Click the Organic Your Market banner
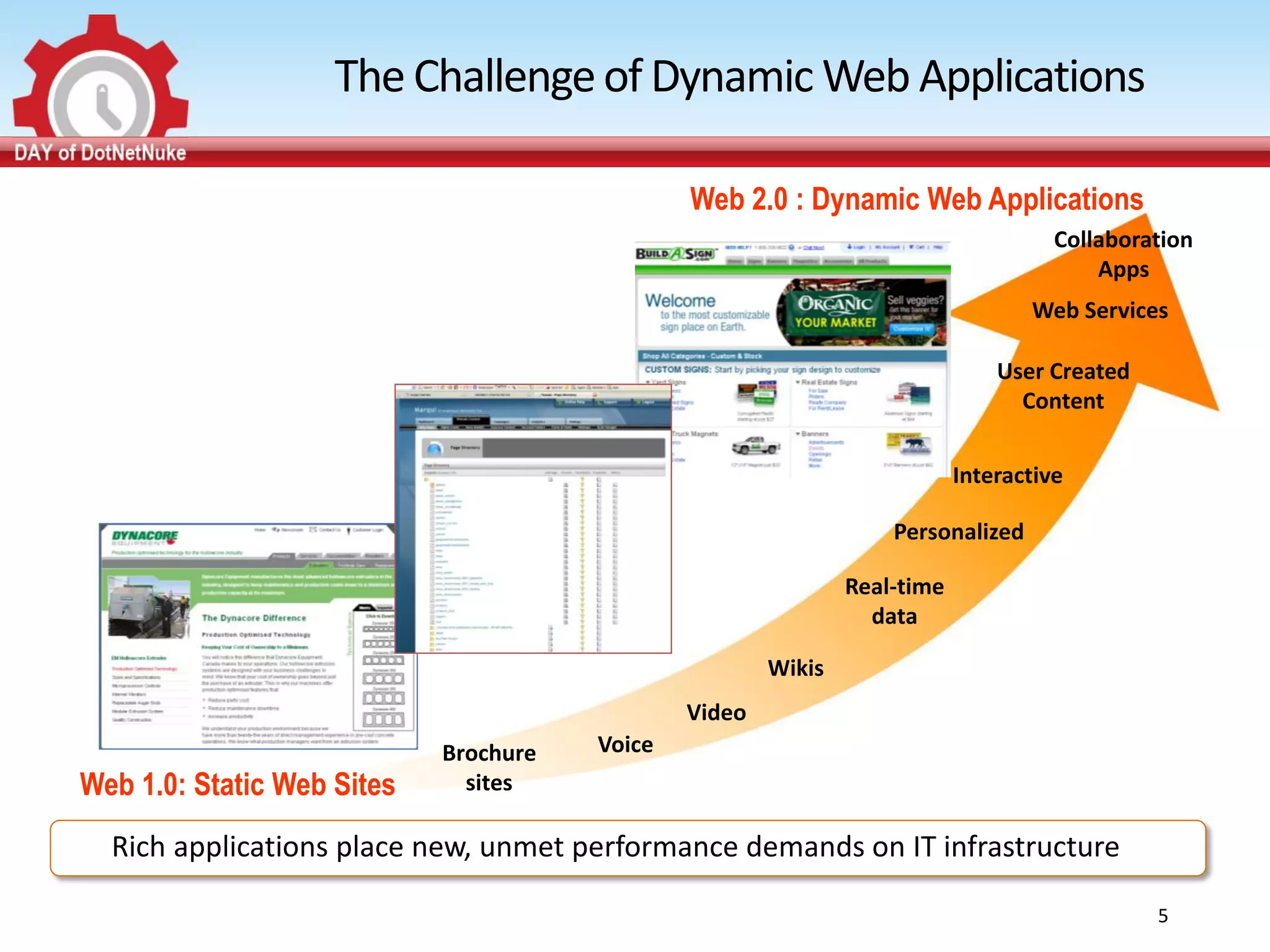1270x952 pixels. [835, 312]
